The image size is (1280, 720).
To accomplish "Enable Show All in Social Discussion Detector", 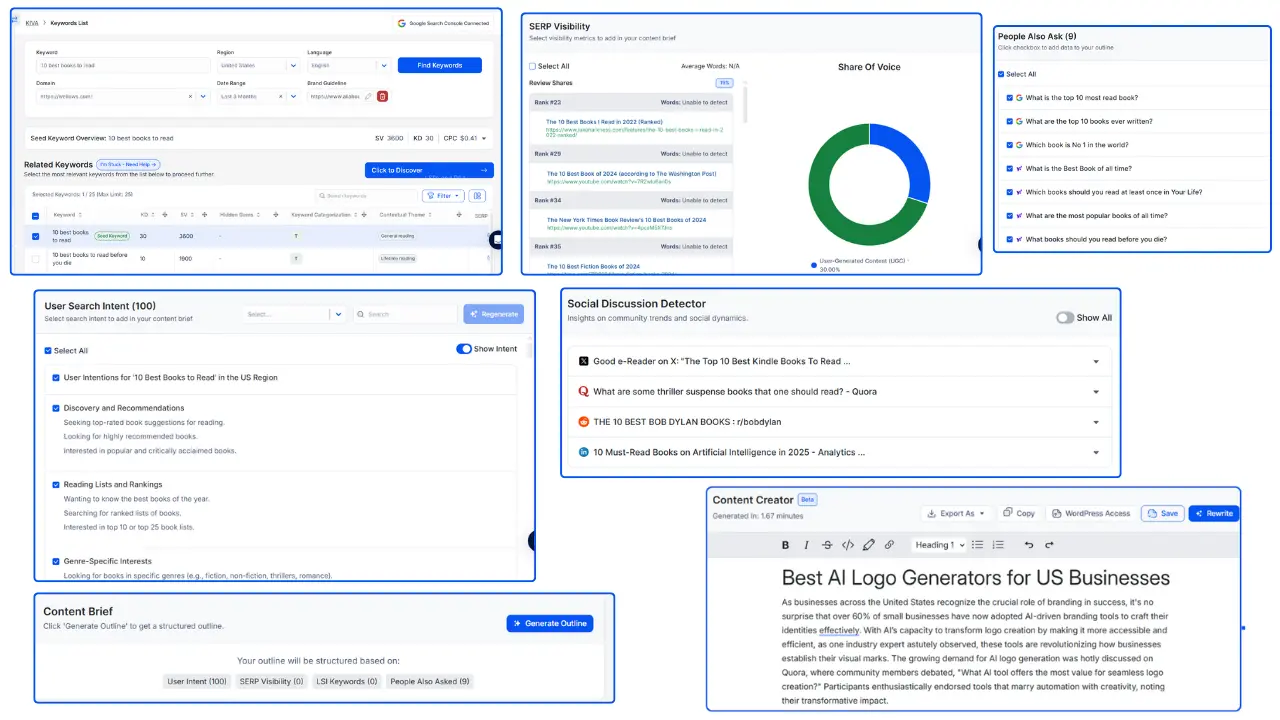I will (x=1067, y=317).
